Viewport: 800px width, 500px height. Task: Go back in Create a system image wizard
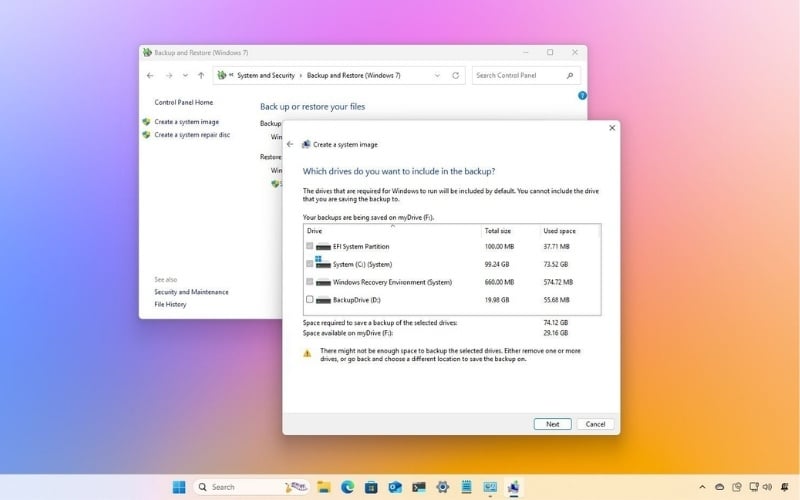pyautogui.click(x=290, y=144)
